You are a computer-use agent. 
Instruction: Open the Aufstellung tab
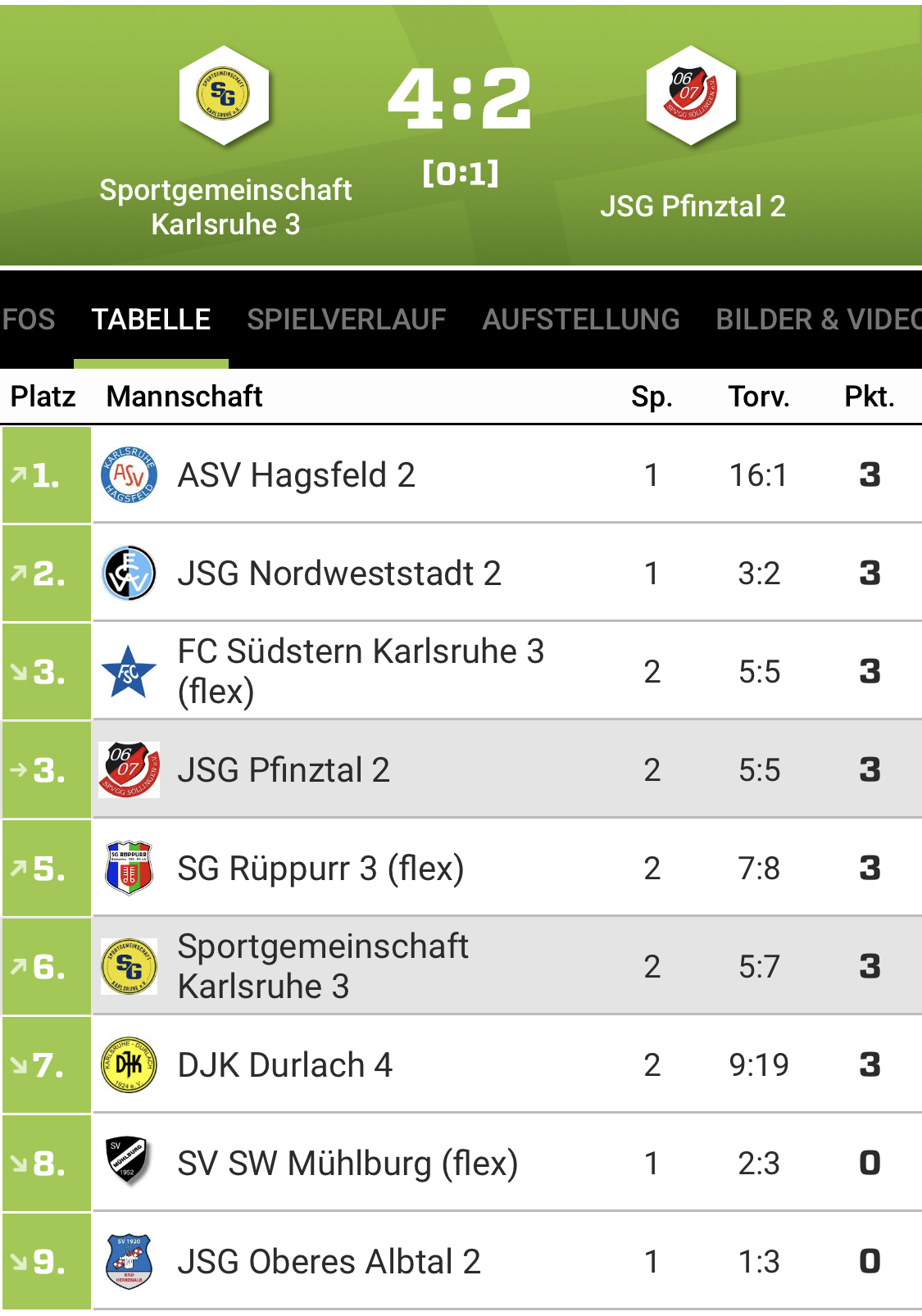581,320
